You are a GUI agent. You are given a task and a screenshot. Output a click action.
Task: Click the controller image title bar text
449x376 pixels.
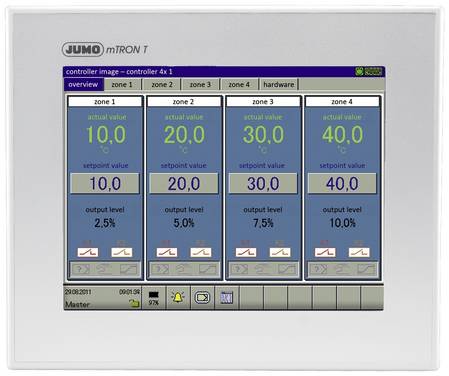point(119,72)
